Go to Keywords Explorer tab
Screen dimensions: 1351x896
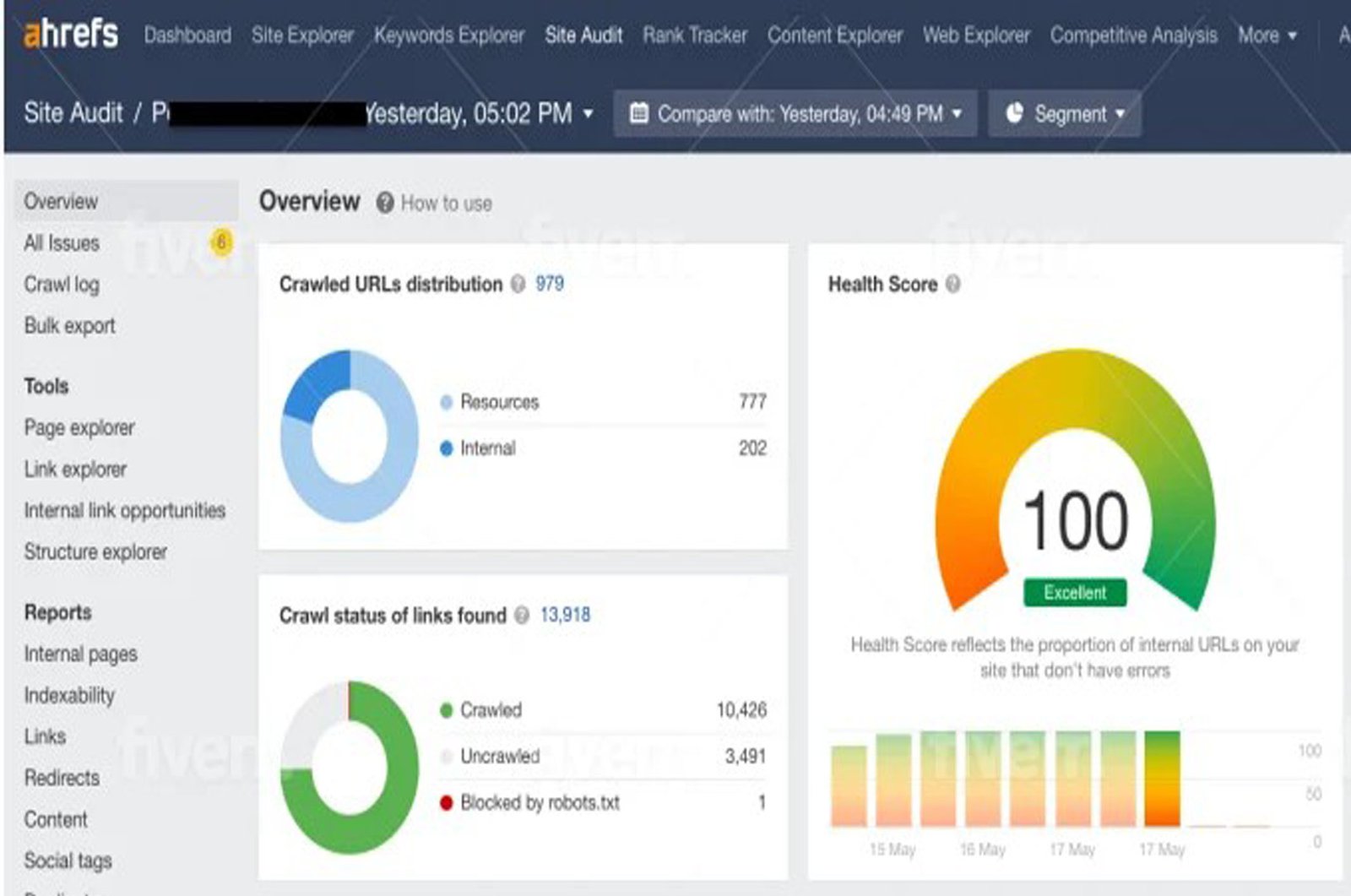coord(449,35)
